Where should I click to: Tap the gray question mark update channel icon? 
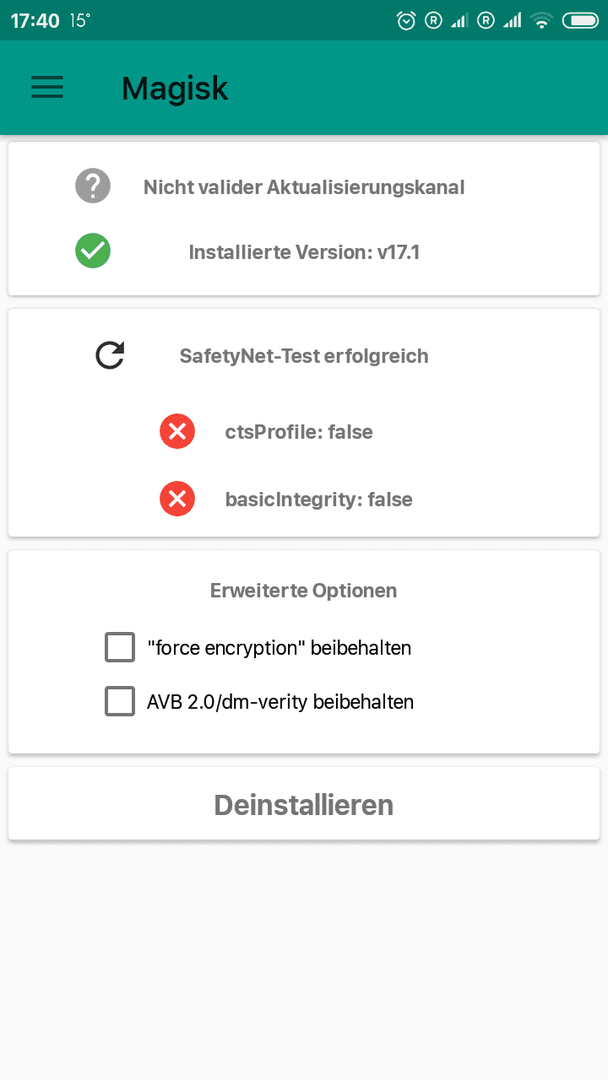click(93, 186)
